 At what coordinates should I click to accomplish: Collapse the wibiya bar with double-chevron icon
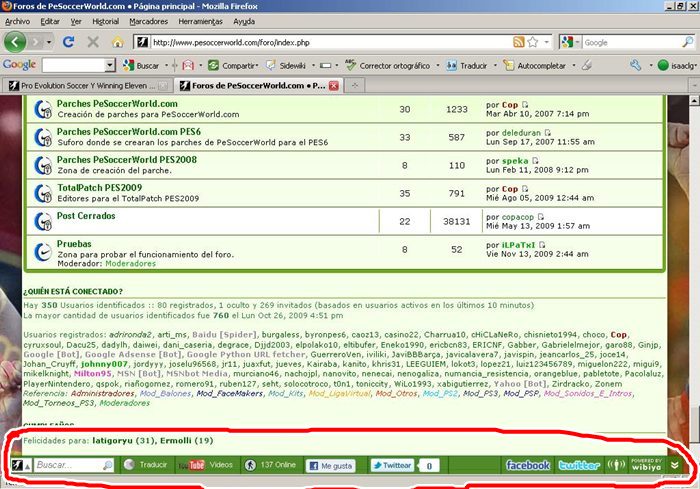(x=675, y=465)
